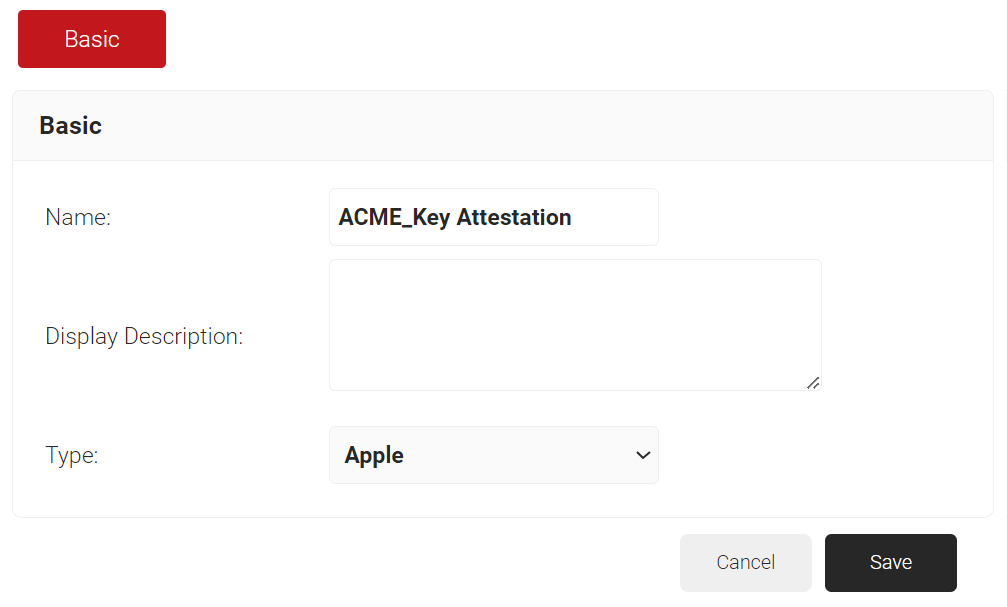The image size is (1007, 607).
Task: Click inside the Display Description textarea
Action: (x=575, y=325)
